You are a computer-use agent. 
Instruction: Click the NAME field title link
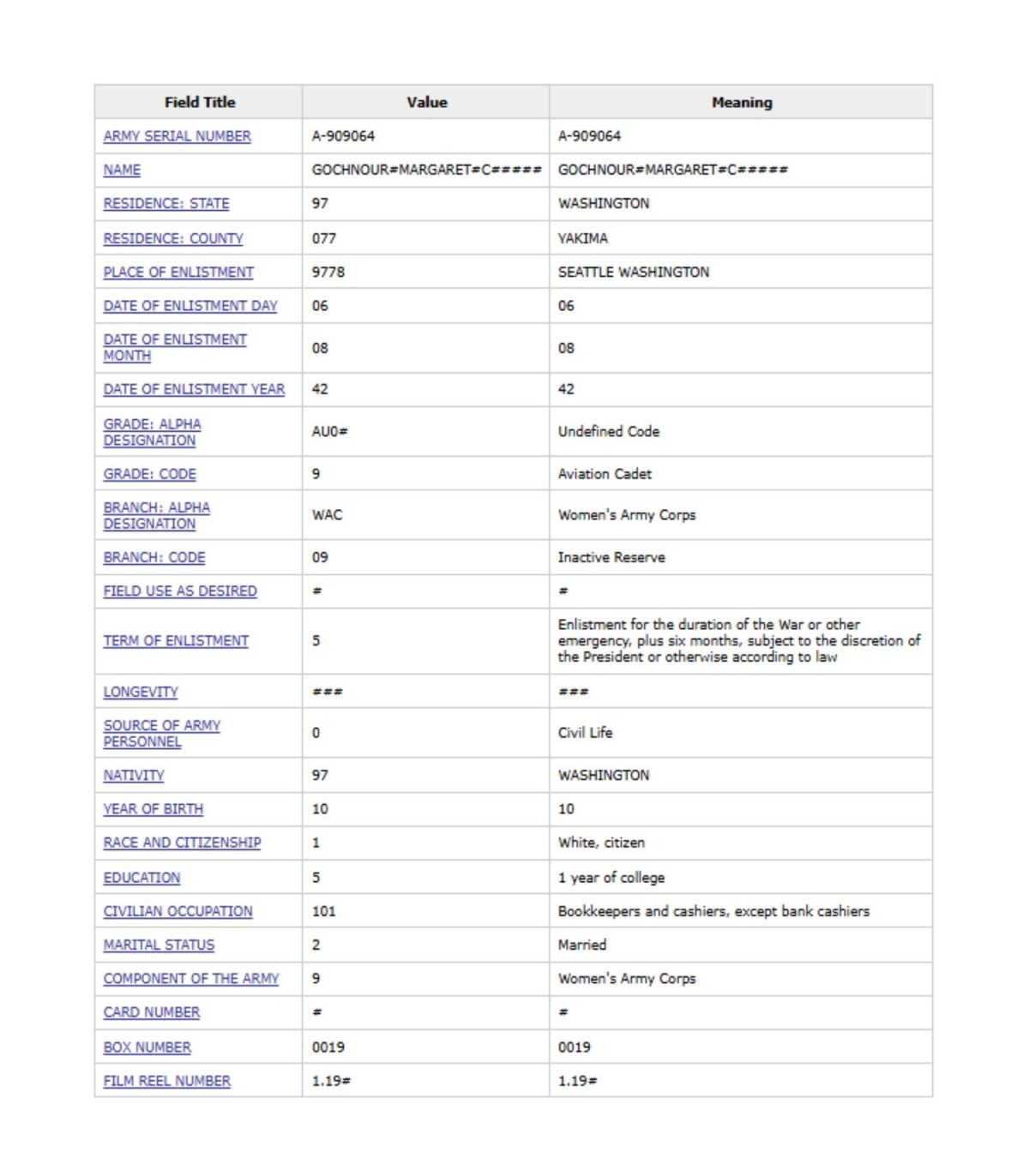click(122, 170)
